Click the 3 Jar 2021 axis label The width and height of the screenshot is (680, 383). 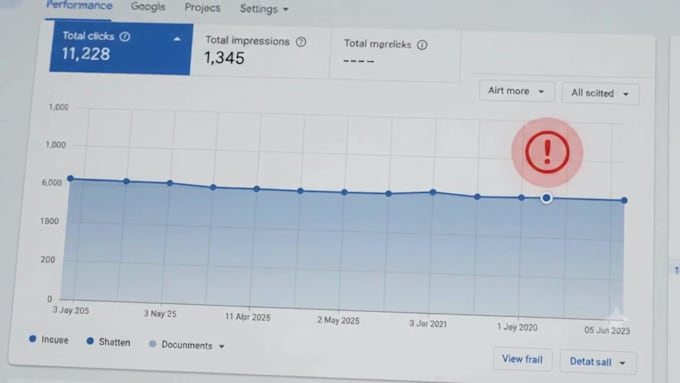(428, 324)
